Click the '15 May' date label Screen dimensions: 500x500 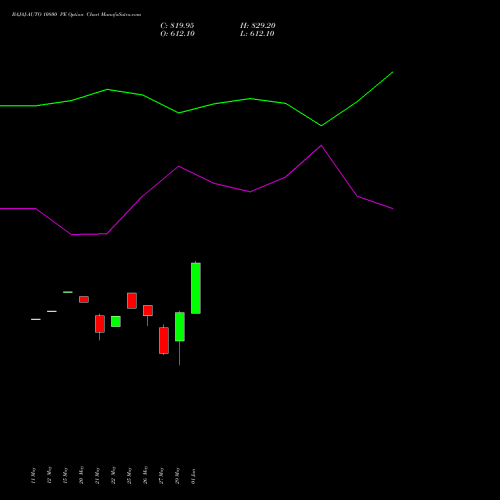[65, 476]
